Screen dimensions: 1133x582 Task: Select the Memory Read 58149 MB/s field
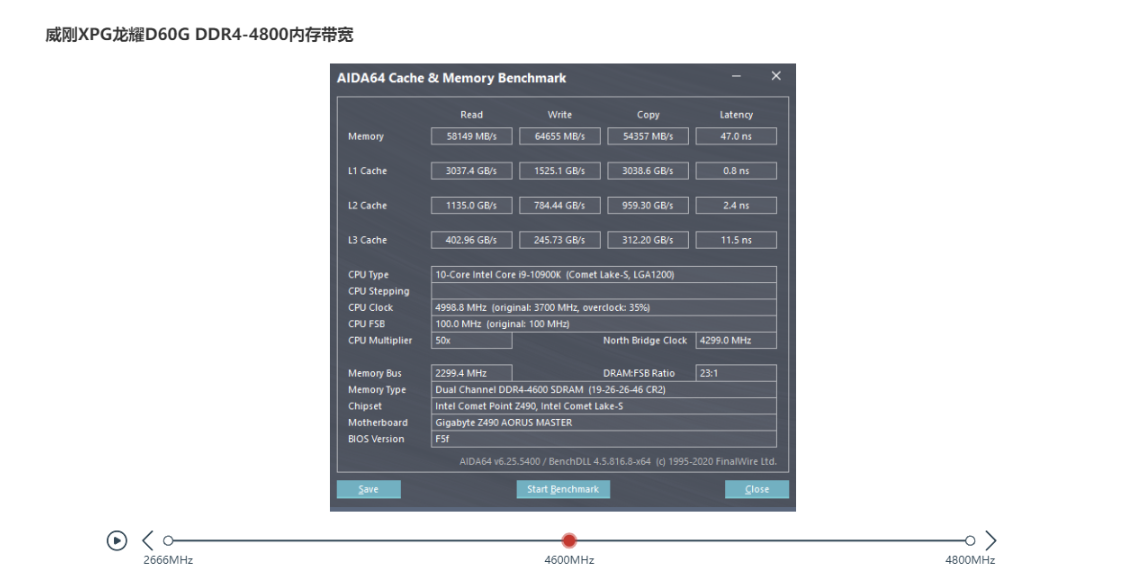471,136
